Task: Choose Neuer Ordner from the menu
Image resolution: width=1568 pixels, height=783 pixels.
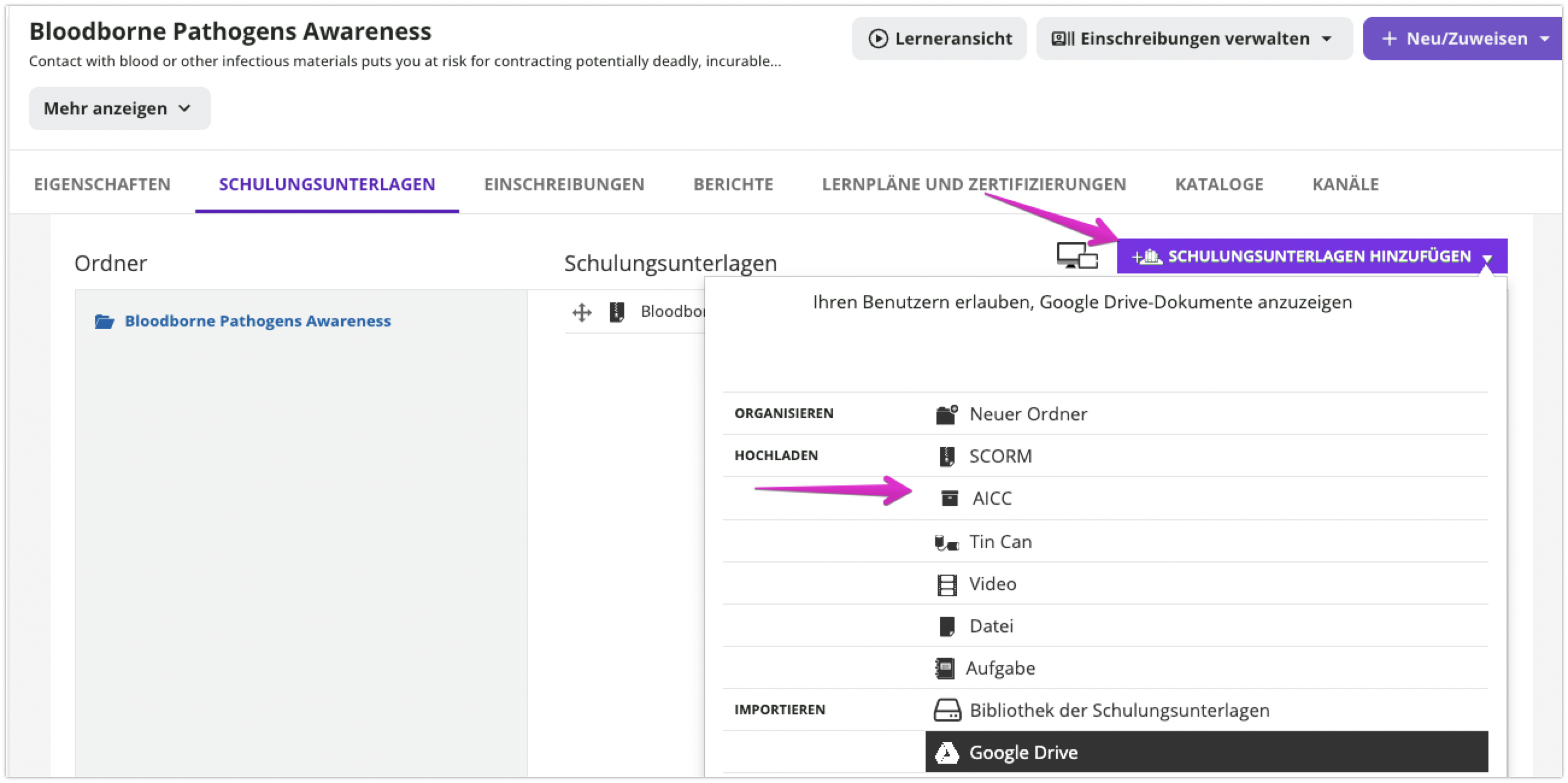Action: [1206, 414]
